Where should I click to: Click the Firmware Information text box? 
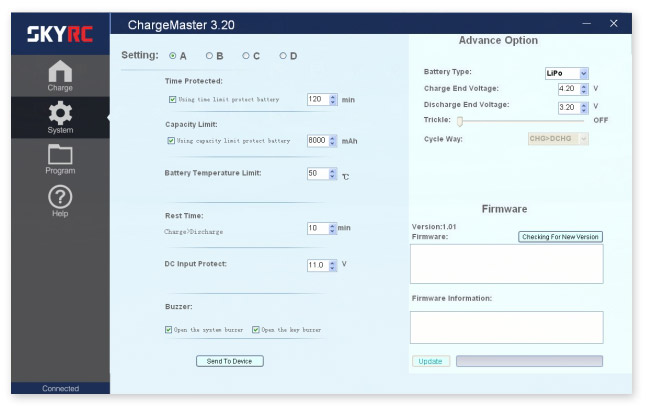pos(507,327)
